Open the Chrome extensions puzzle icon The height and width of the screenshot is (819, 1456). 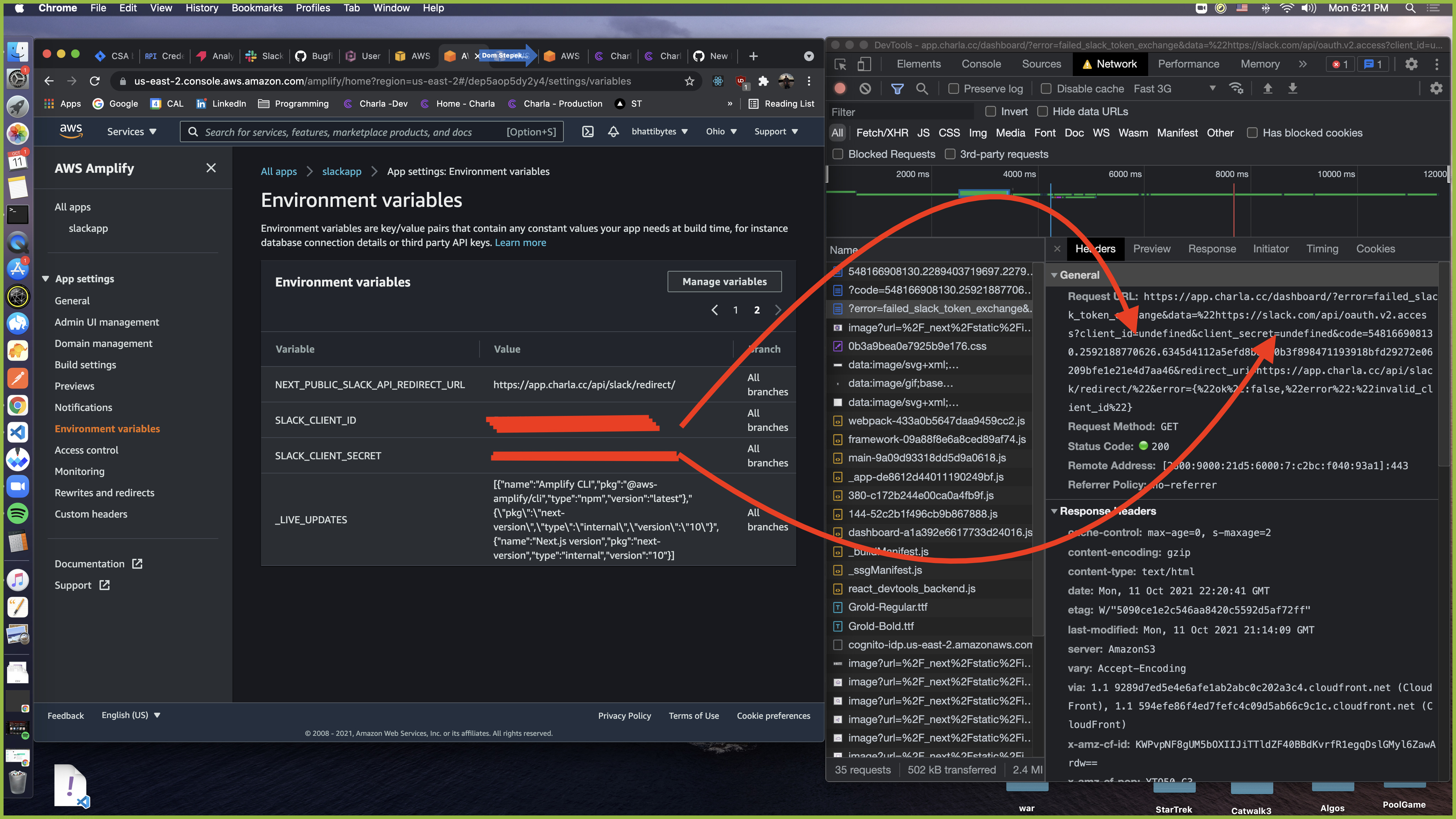763,81
